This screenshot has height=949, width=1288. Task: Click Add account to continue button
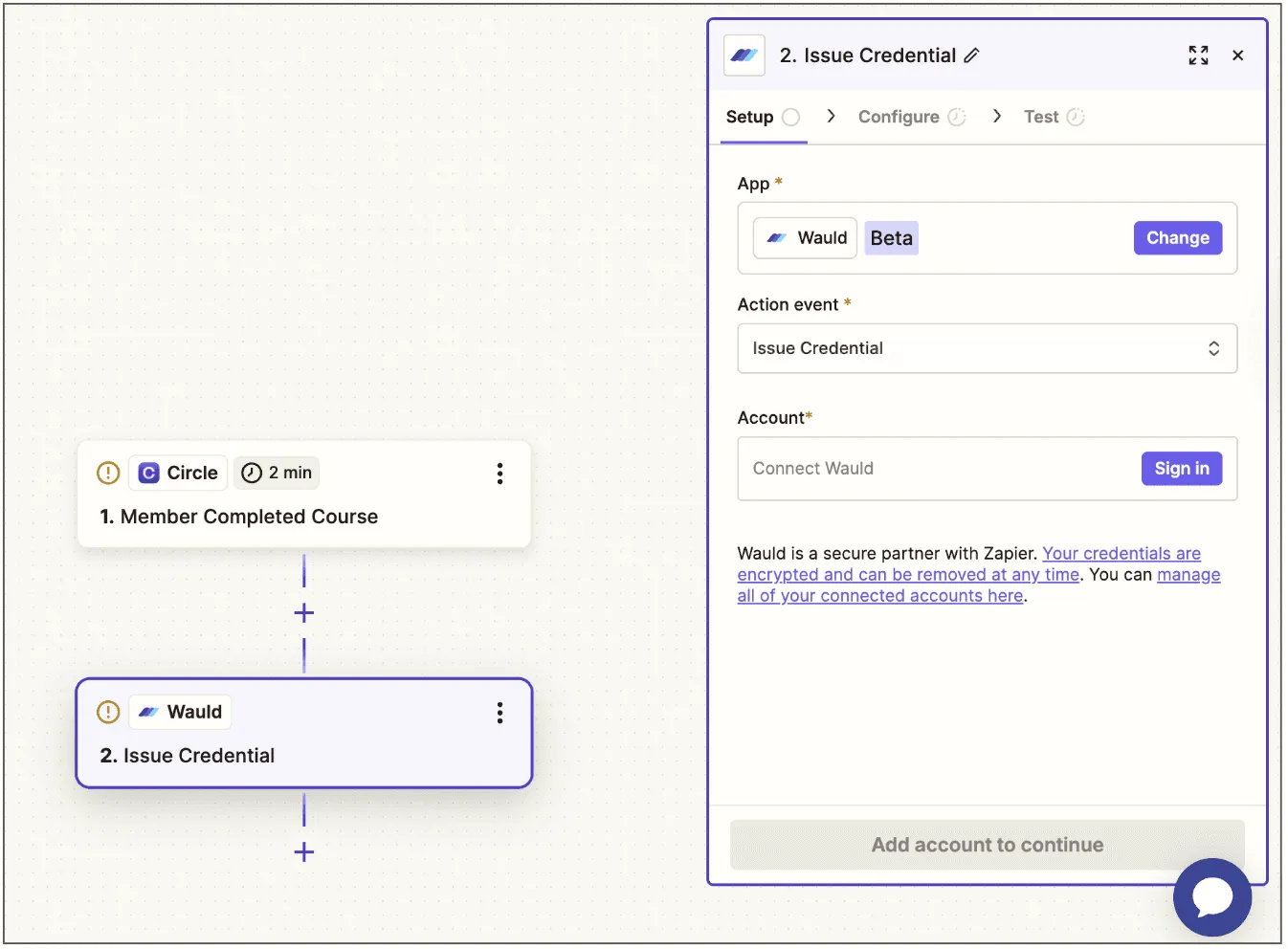point(987,845)
